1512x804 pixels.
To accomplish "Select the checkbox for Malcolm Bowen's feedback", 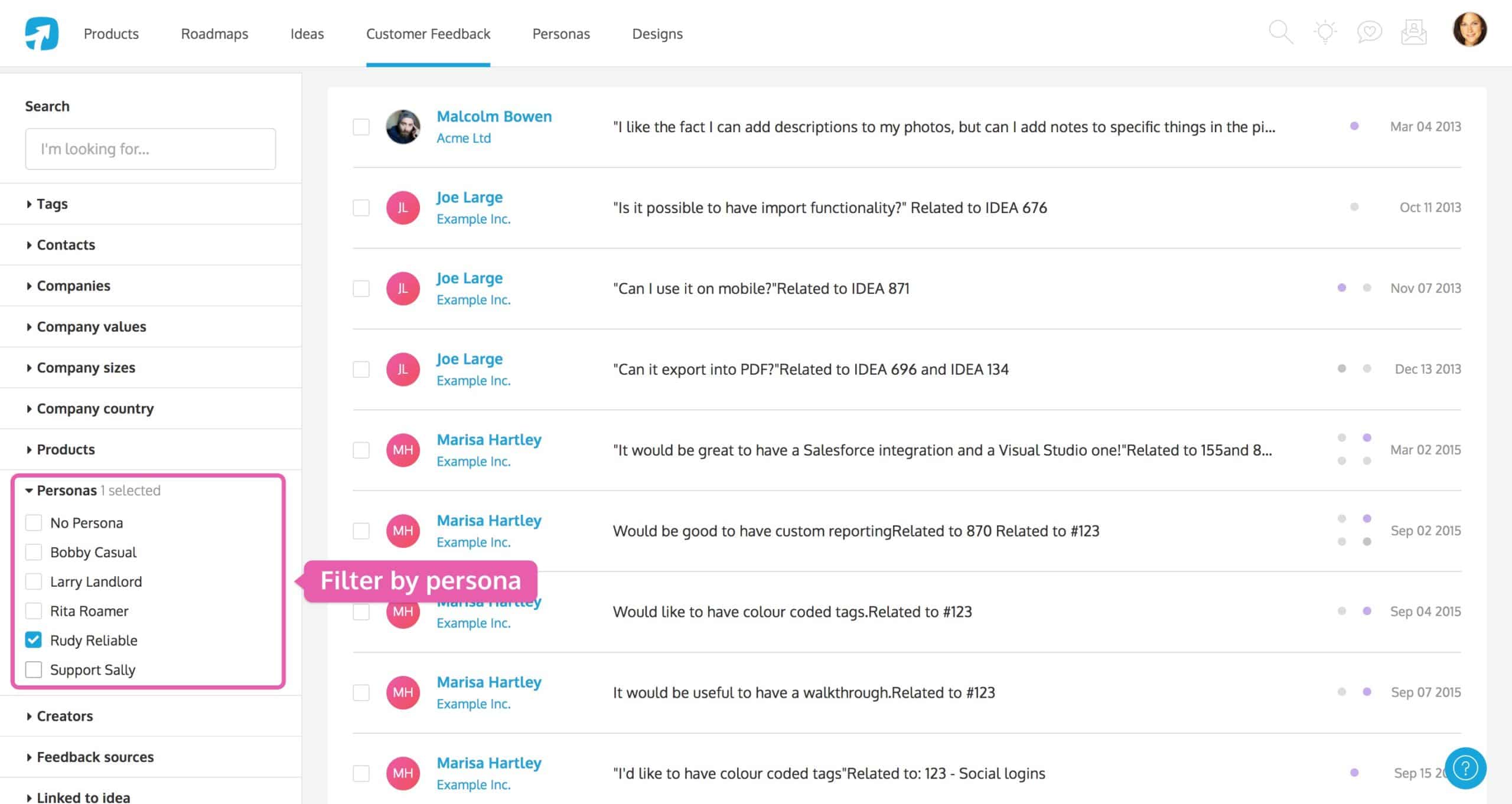I will [x=361, y=127].
